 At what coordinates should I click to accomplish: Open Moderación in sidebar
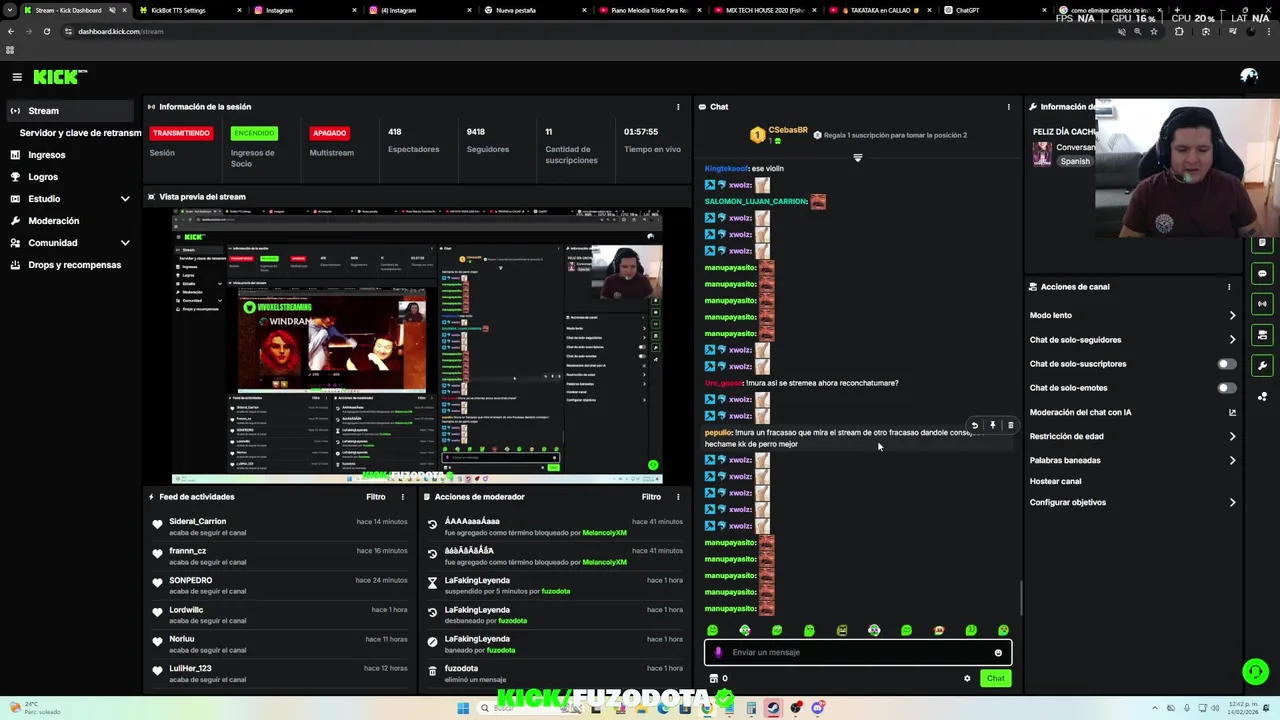pyautogui.click(x=54, y=221)
